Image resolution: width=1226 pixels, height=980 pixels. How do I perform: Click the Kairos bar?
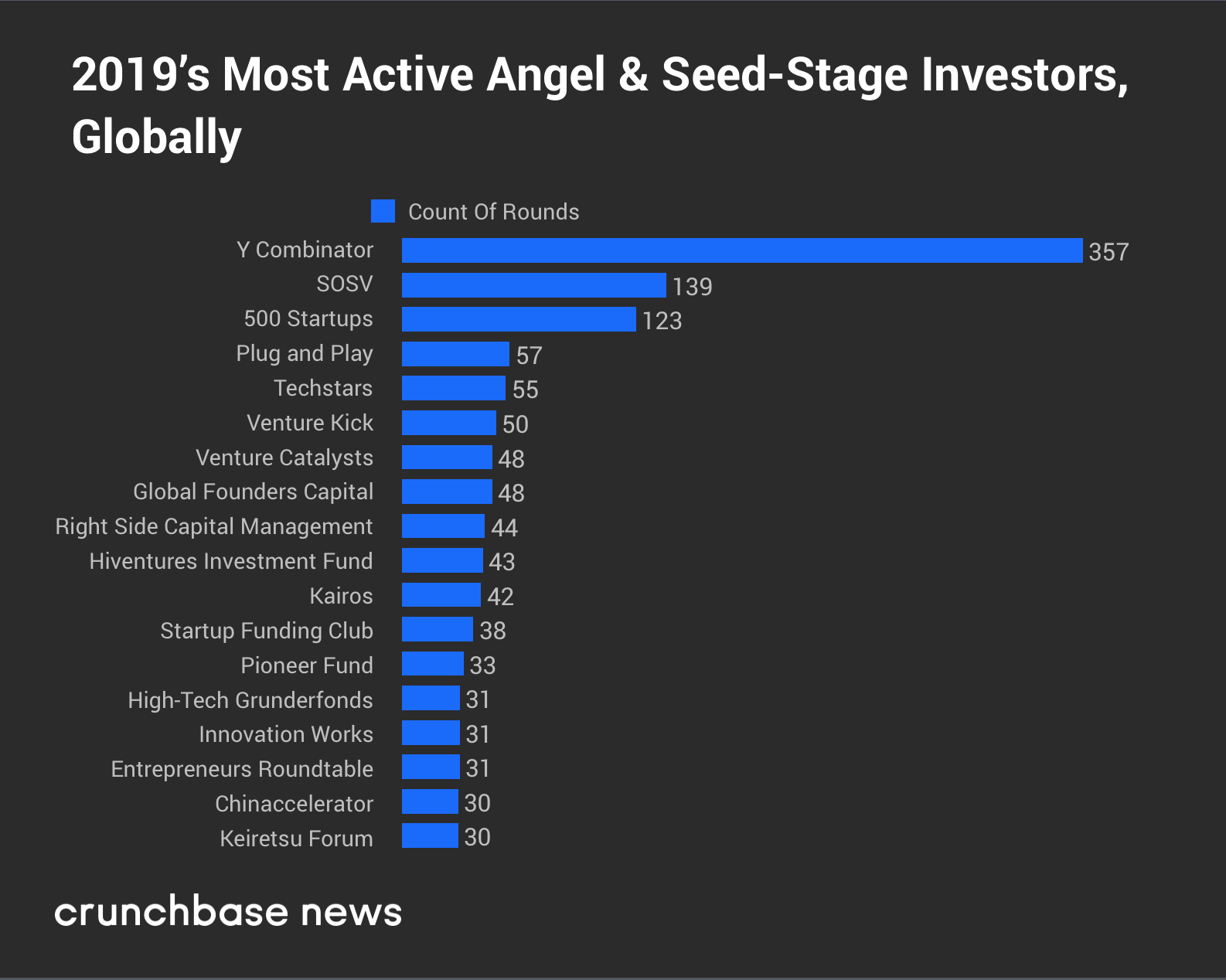coord(441,595)
